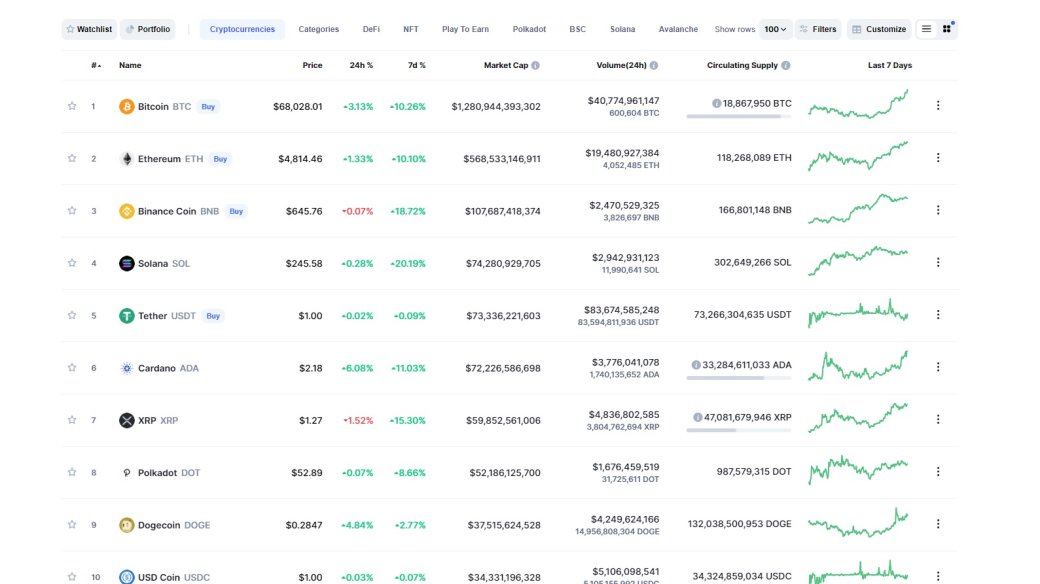
Task: Open the Portfolio button
Action: (148, 29)
